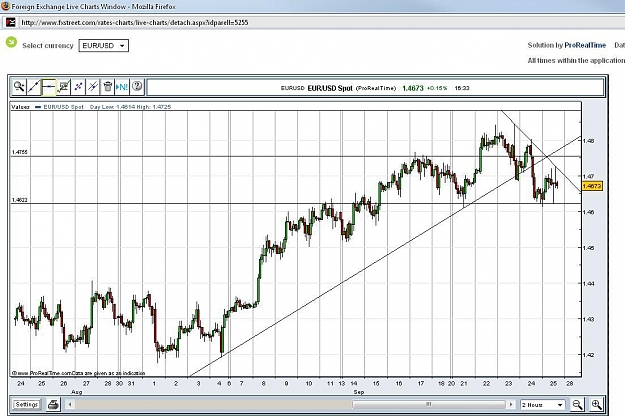The width and height of the screenshot is (625, 416).
Task: Open the EUR/USD currency dropdown
Action: tap(104, 45)
